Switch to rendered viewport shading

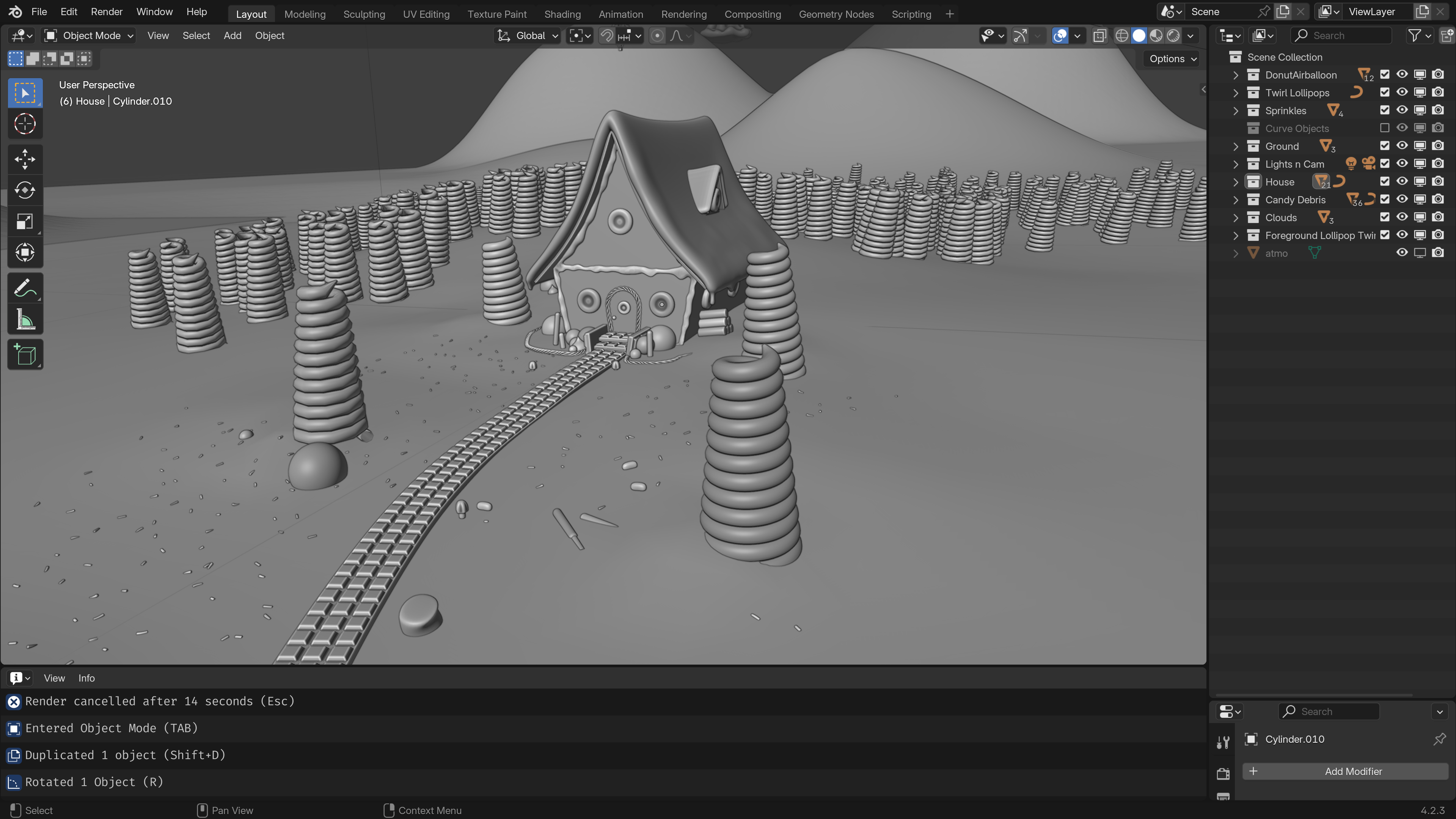1173,36
